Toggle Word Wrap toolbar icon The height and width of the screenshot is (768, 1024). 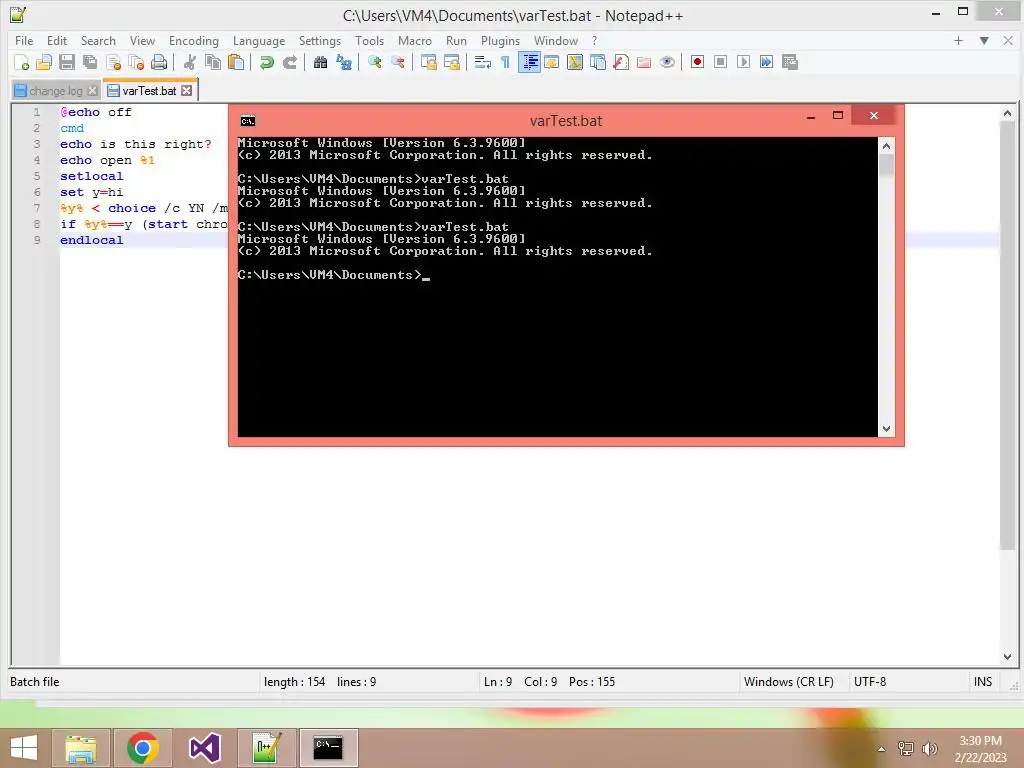point(483,62)
